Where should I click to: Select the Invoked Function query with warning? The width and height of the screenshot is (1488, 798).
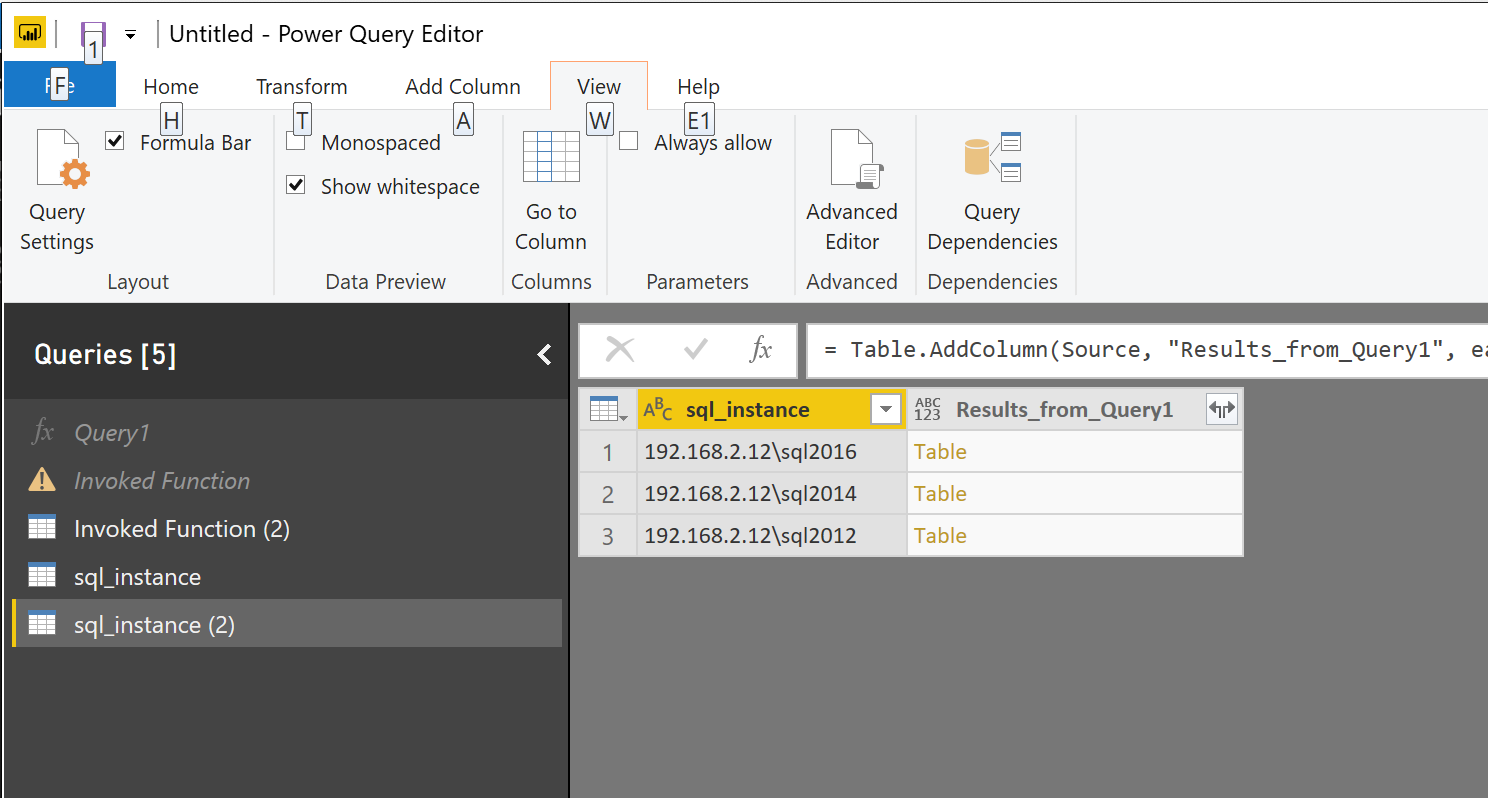point(287,481)
